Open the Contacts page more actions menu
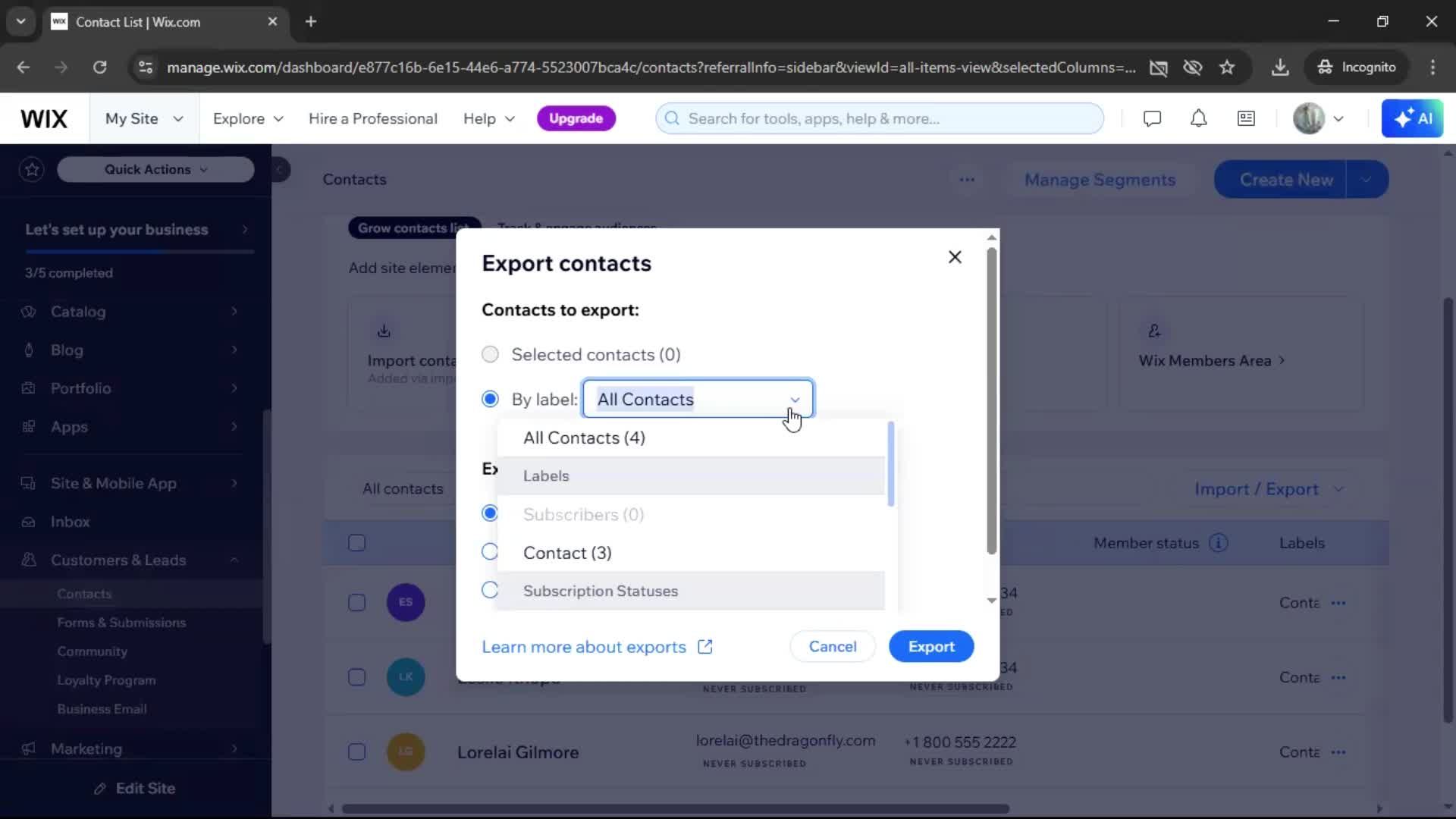 [967, 180]
